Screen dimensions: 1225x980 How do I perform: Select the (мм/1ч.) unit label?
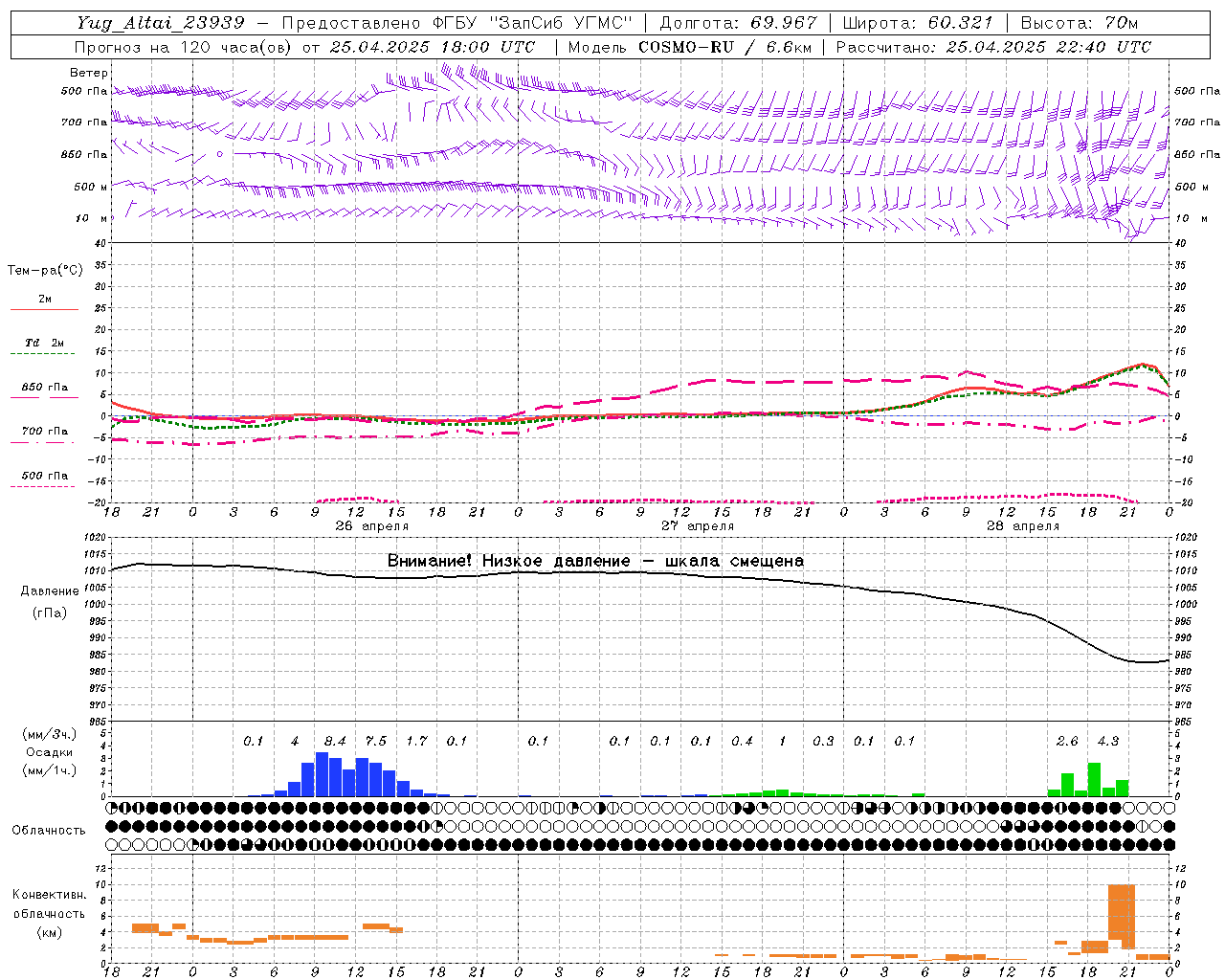49,770
